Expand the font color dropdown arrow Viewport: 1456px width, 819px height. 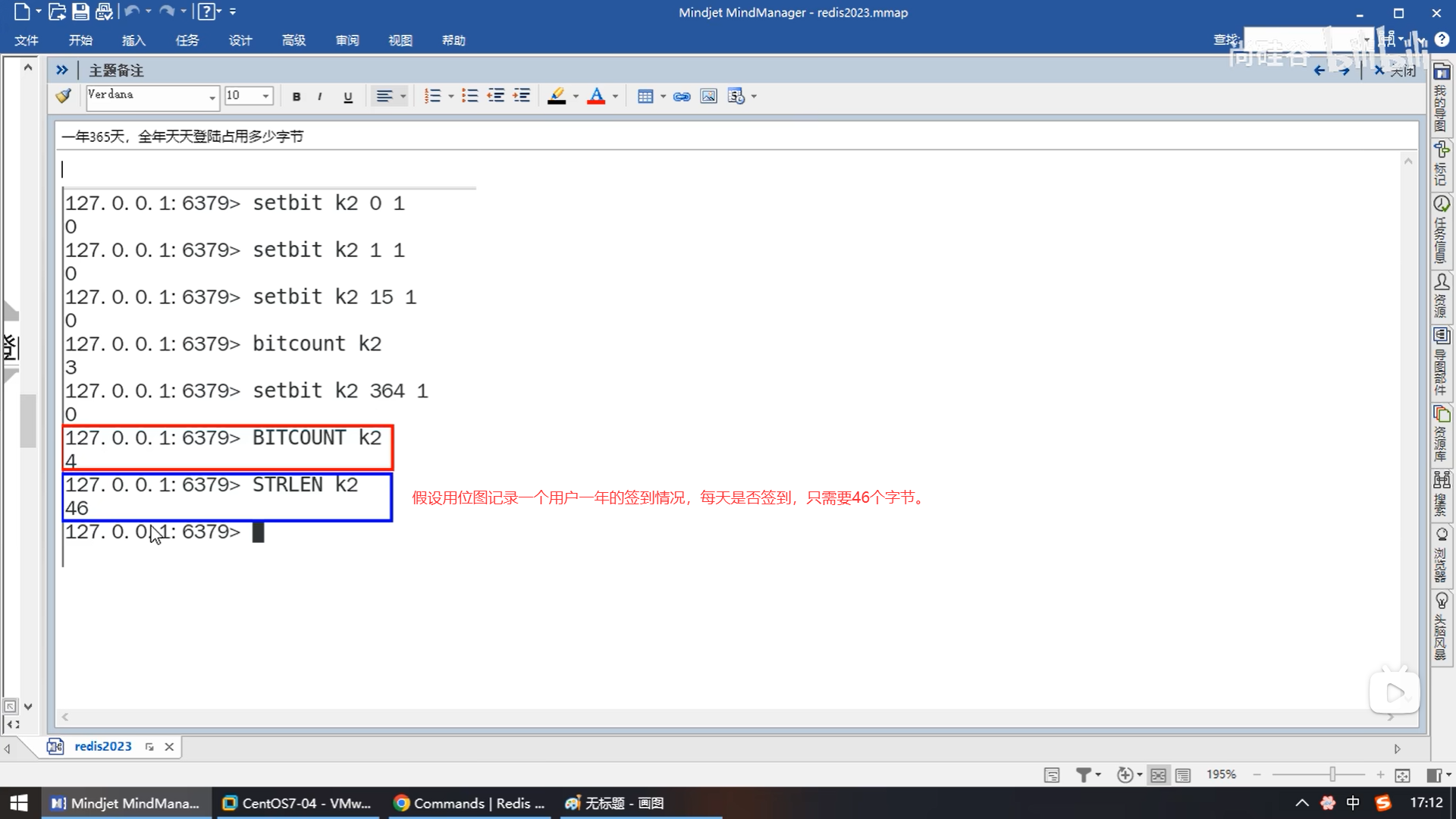(x=615, y=96)
